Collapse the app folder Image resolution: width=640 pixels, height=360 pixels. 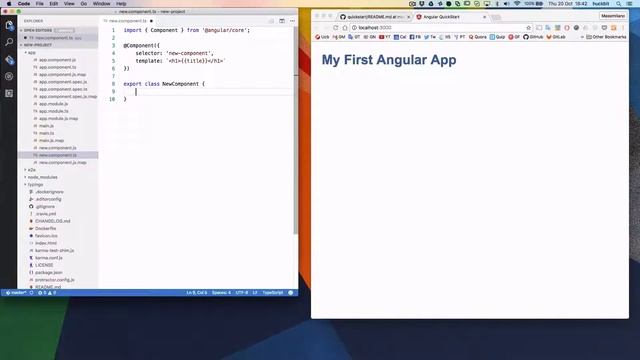[31, 53]
